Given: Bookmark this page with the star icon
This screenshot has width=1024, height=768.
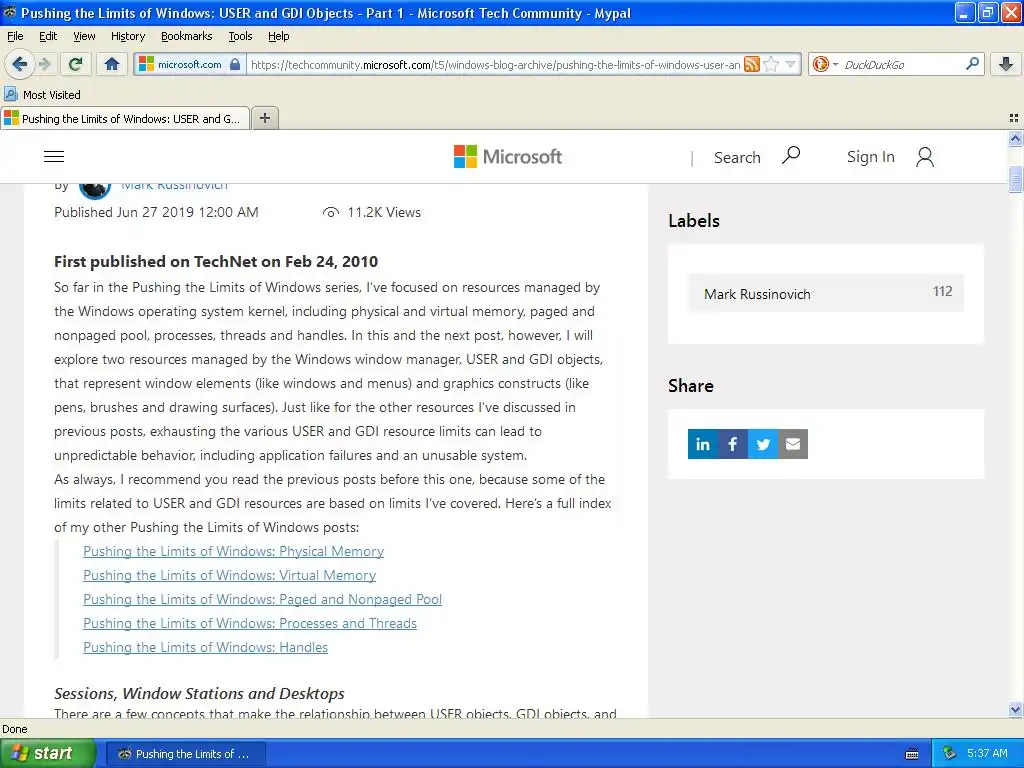Looking at the screenshot, I should click(x=771, y=64).
